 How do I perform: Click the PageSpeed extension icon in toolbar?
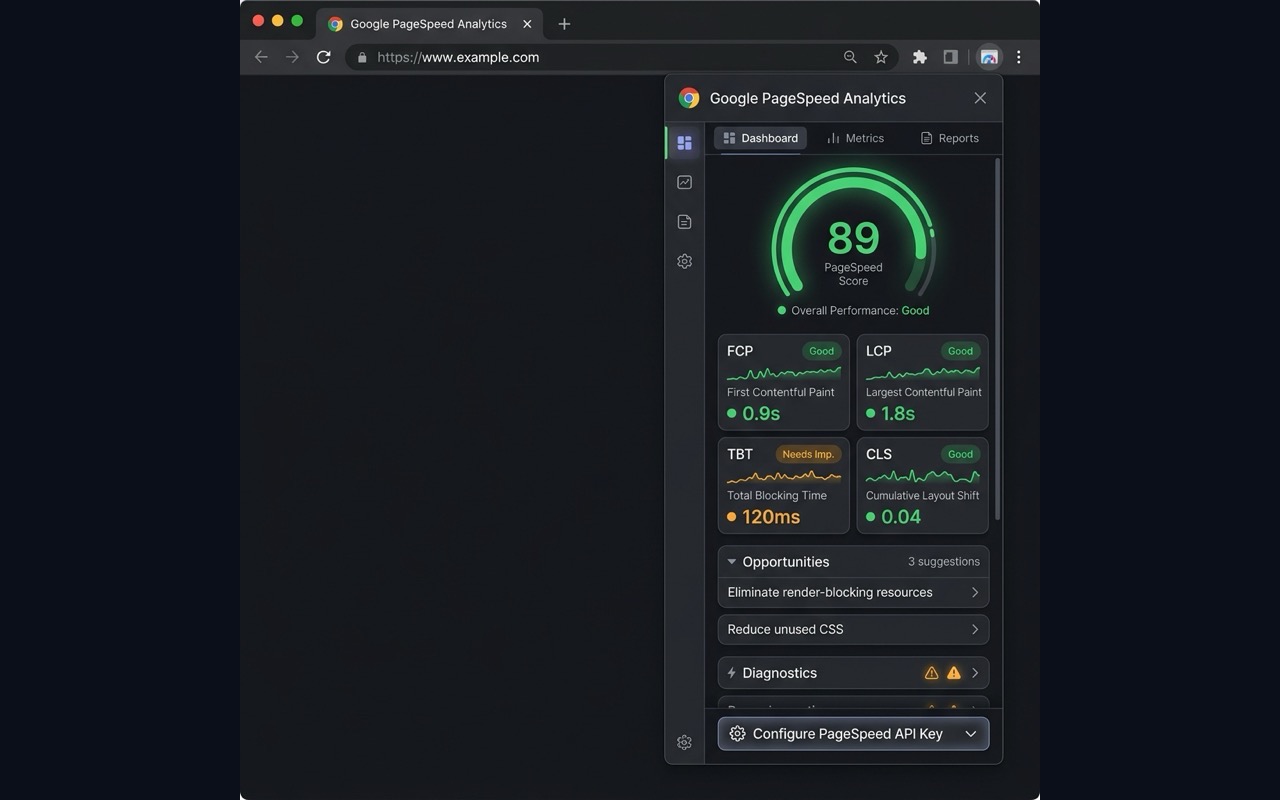(988, 57)
